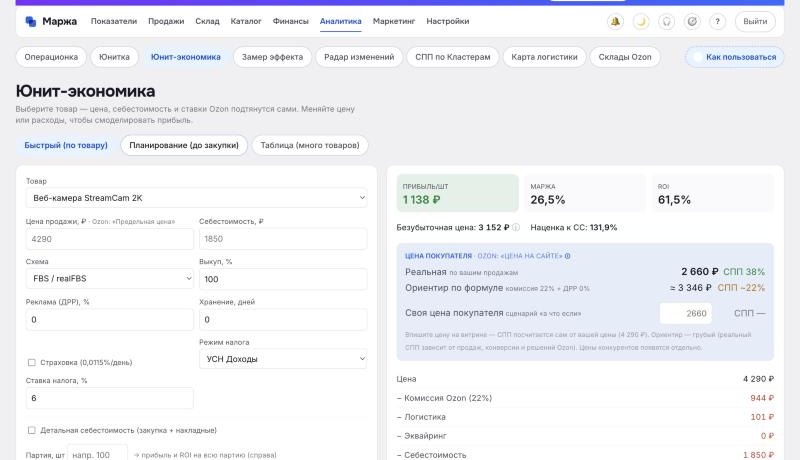Click the Ставка налога % field
Viewport: 800px width, 460px height.
coord(110,398)
